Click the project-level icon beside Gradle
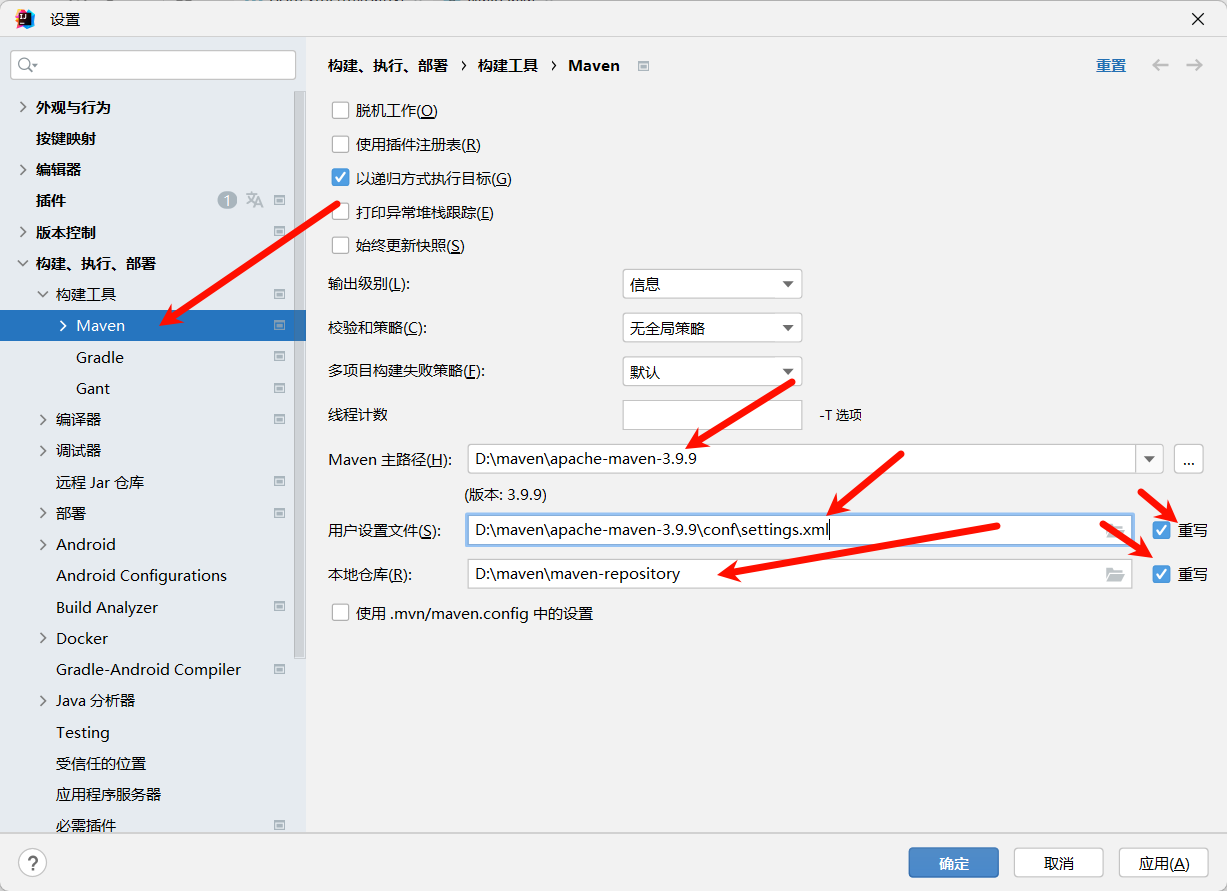The width and height of the screenshot is (1227, 891). pos(279,357)
